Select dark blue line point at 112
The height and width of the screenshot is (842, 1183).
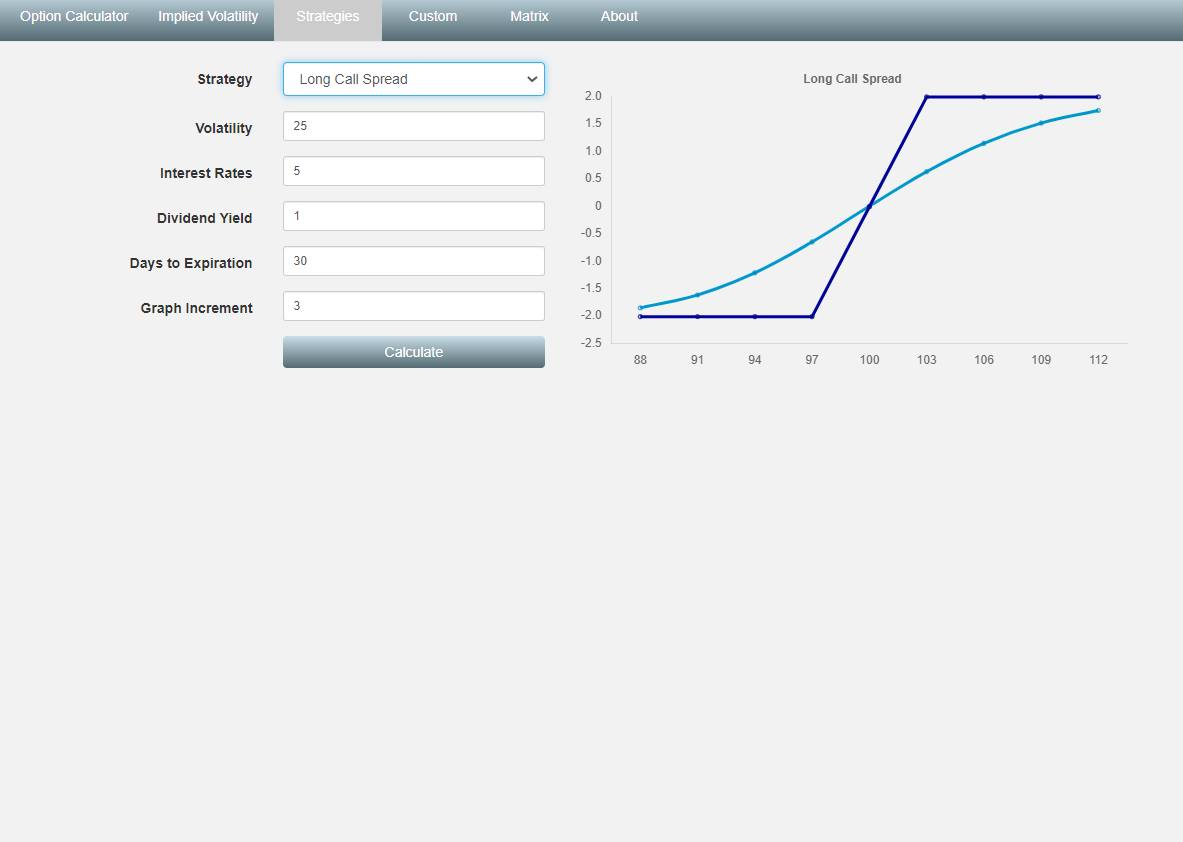point(1098,97)
